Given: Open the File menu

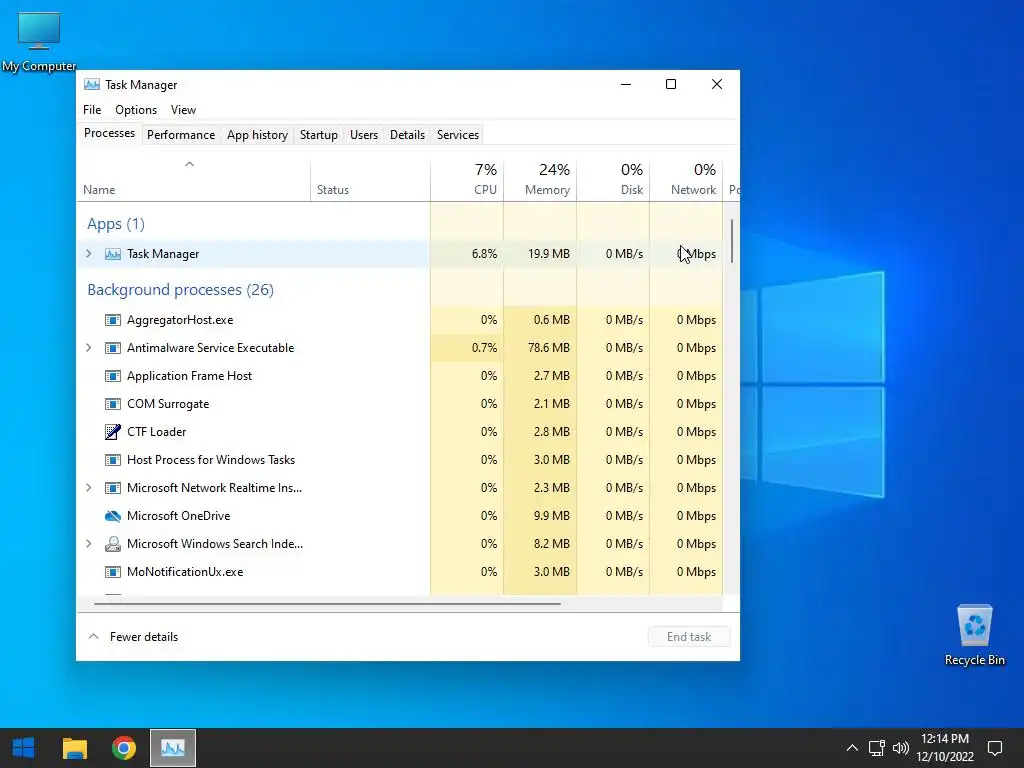Looking at the screenshot, I should tap(92, 110).
